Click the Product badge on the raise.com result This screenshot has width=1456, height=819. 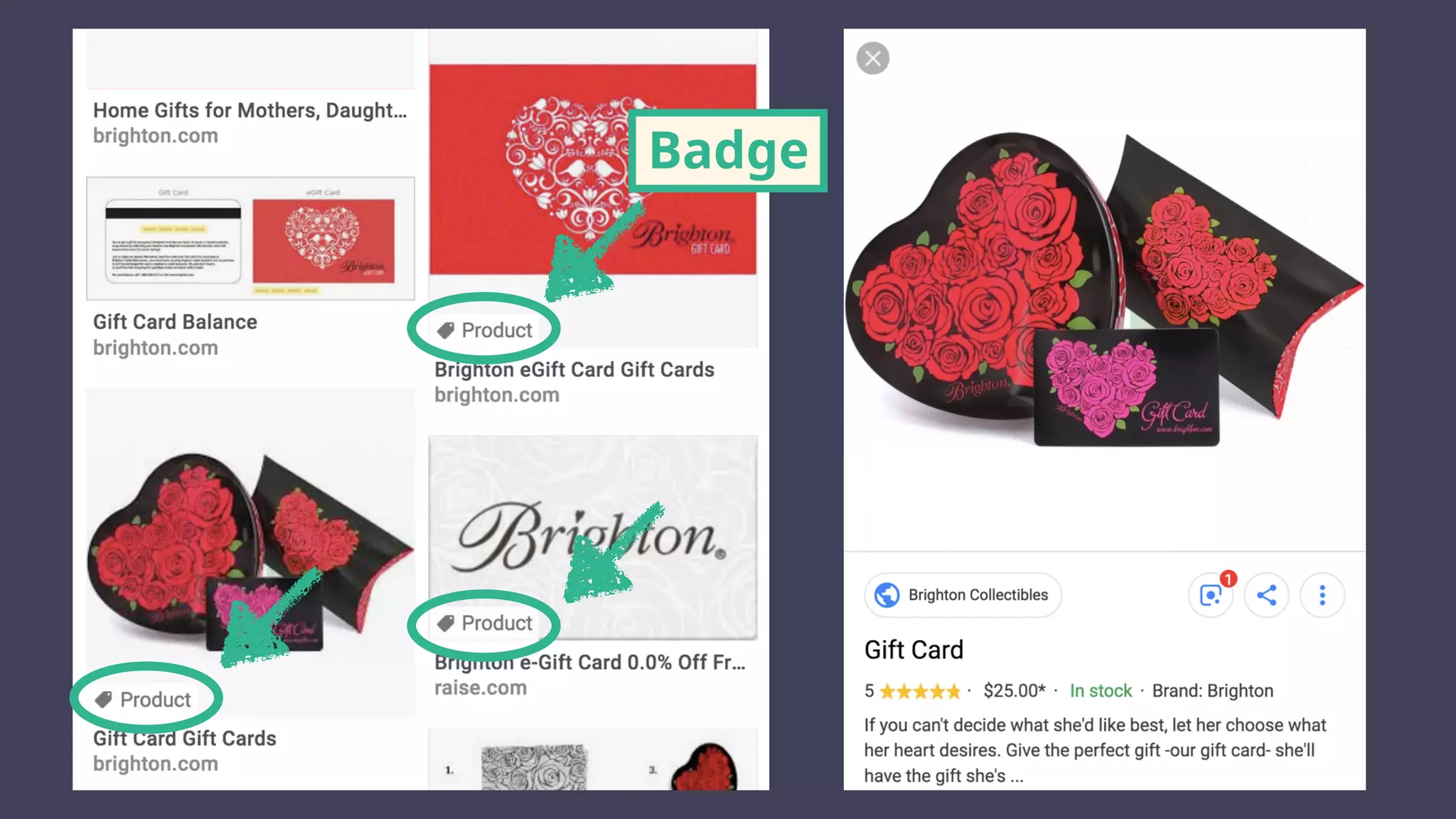tap(485, 623)
